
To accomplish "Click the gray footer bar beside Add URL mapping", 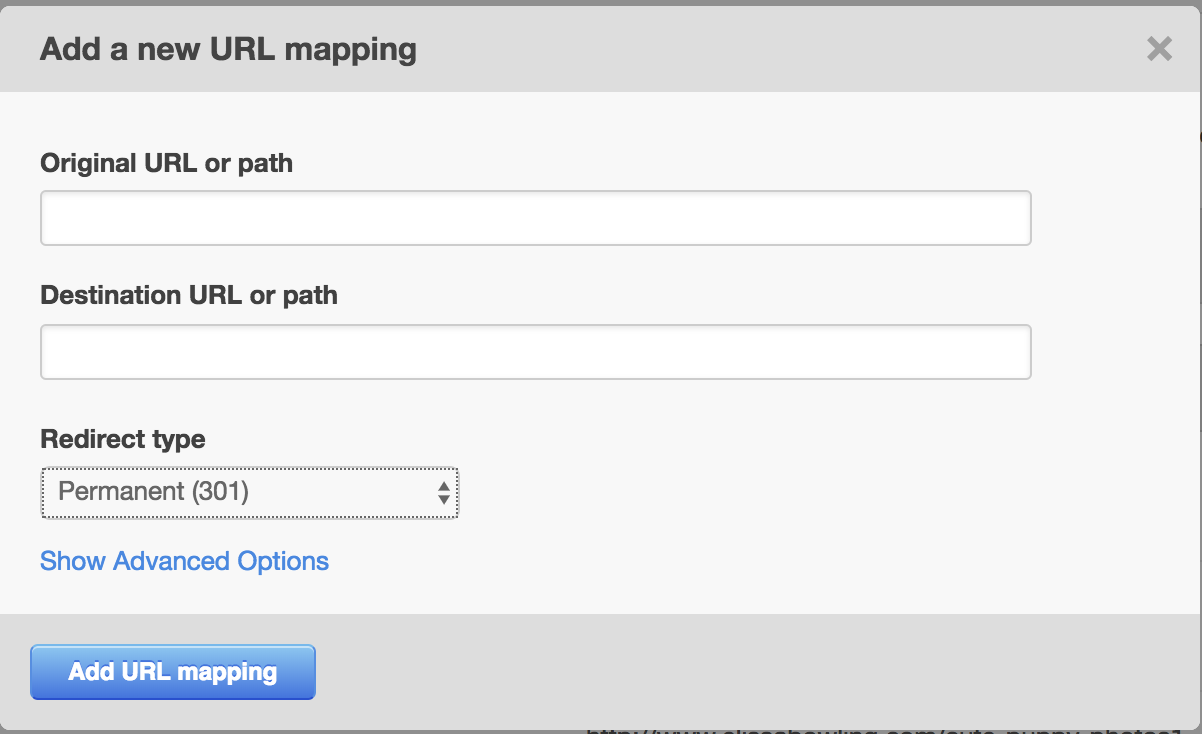I will (x=750, y=672).
